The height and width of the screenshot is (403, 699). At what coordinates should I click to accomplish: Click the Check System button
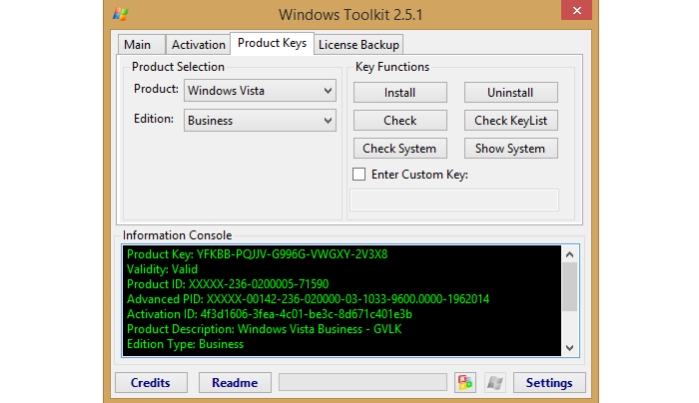pyautogui.click(x=400, y=148)
